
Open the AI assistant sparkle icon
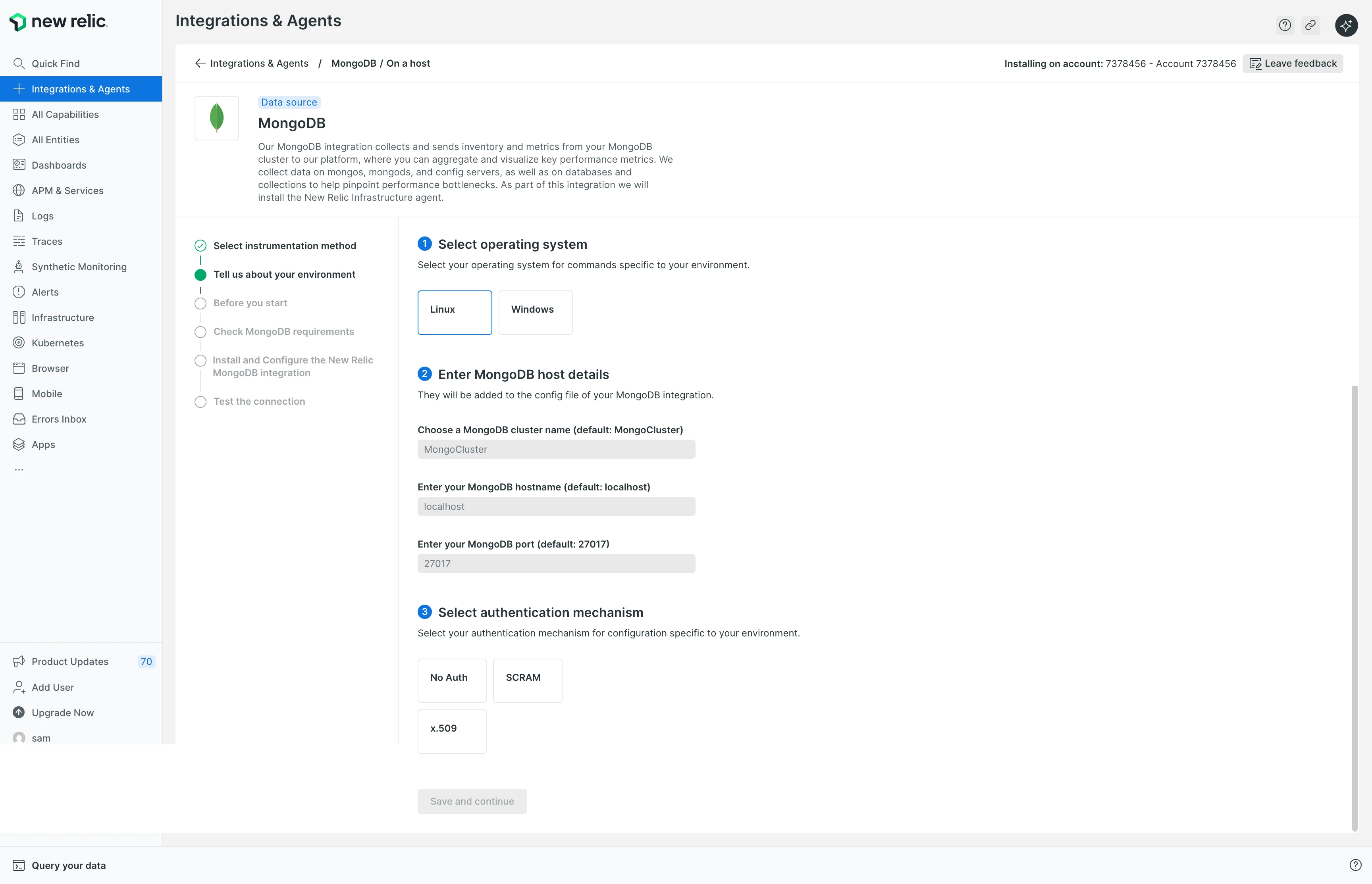pyautogui.click(x=1346, y=25)
